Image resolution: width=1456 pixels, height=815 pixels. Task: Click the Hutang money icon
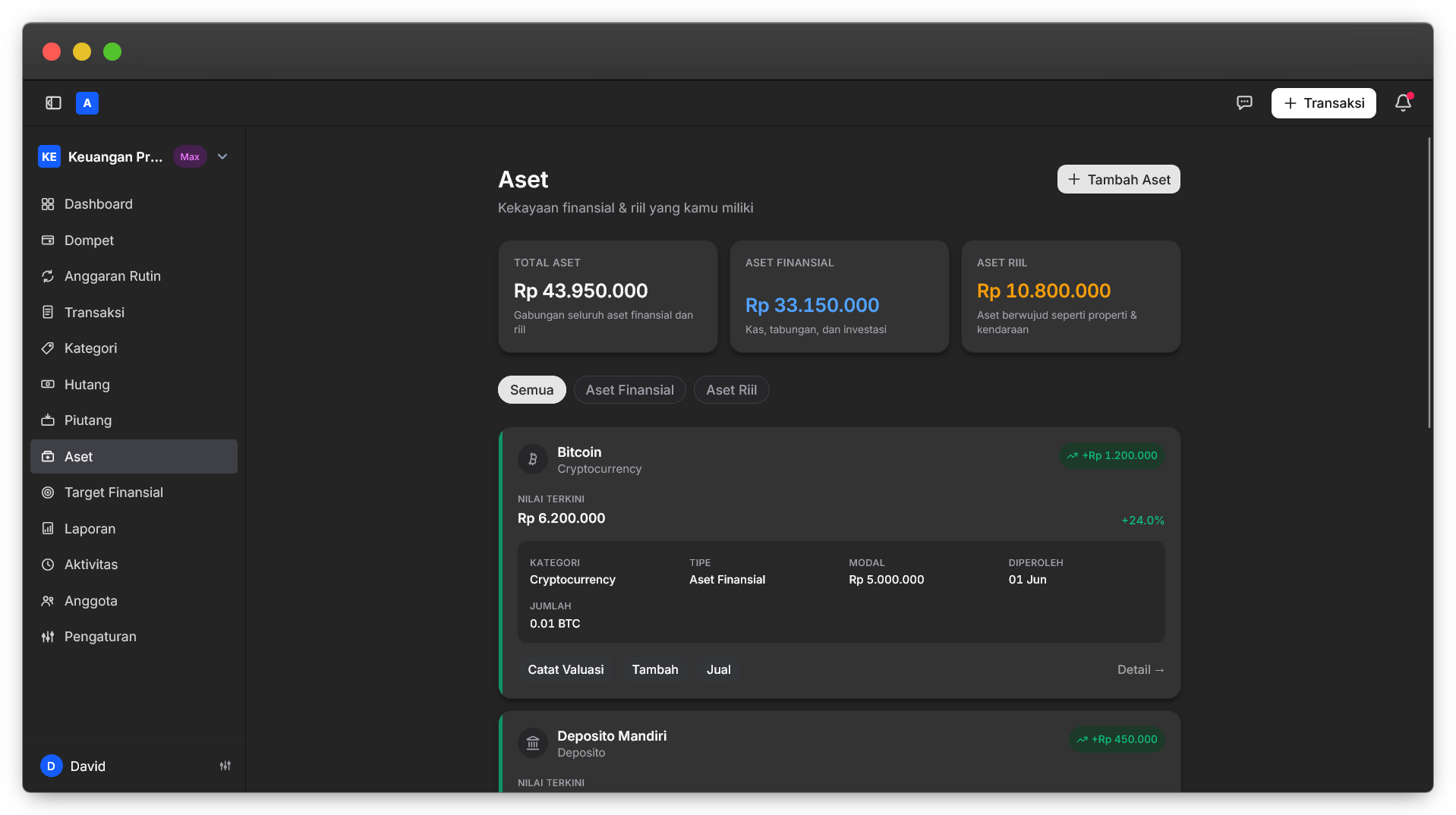tap(48, 385)
